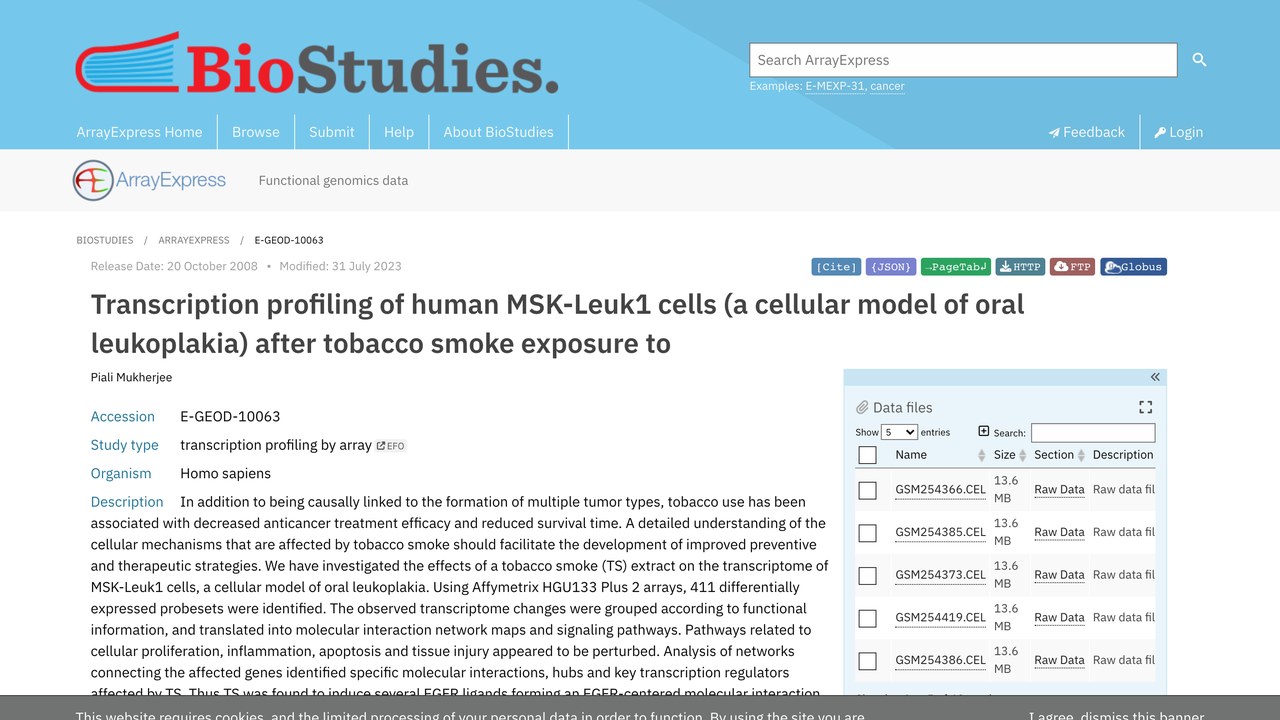This screenshot has width=1280, height=720.
Task: Open the GSM254419.CEL file link
Action: [x=940, y=618]
